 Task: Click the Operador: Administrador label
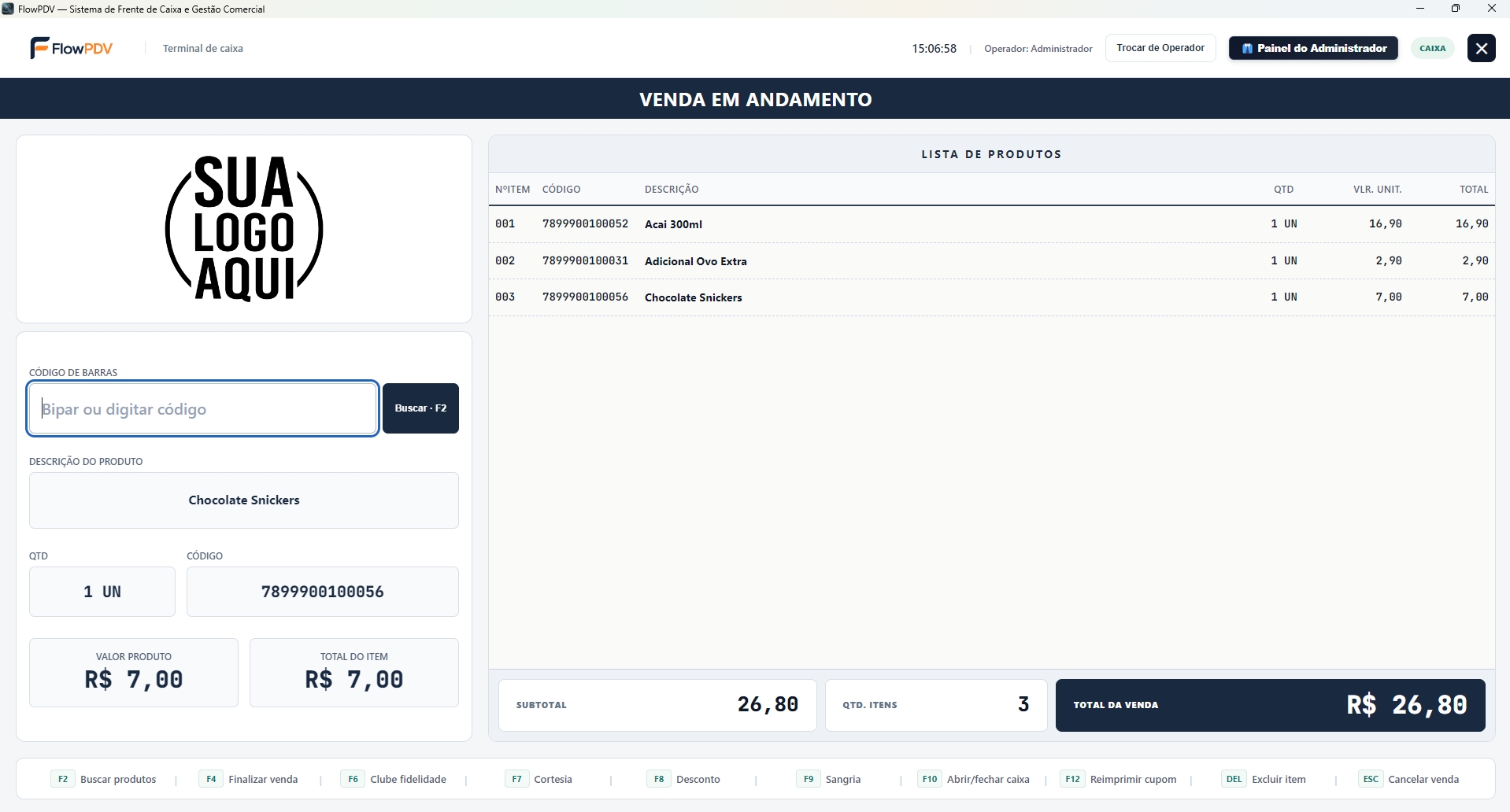pos(1038,49)
